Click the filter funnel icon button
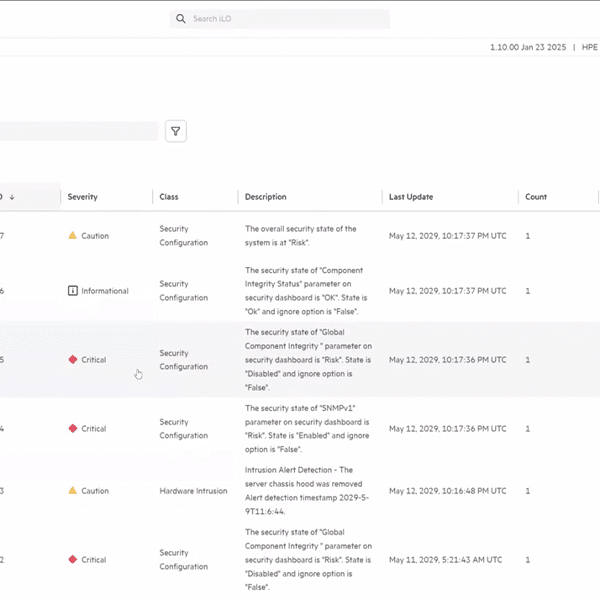Screen dimensions: 600x600 pyautogui.click(x=176, y=131)
